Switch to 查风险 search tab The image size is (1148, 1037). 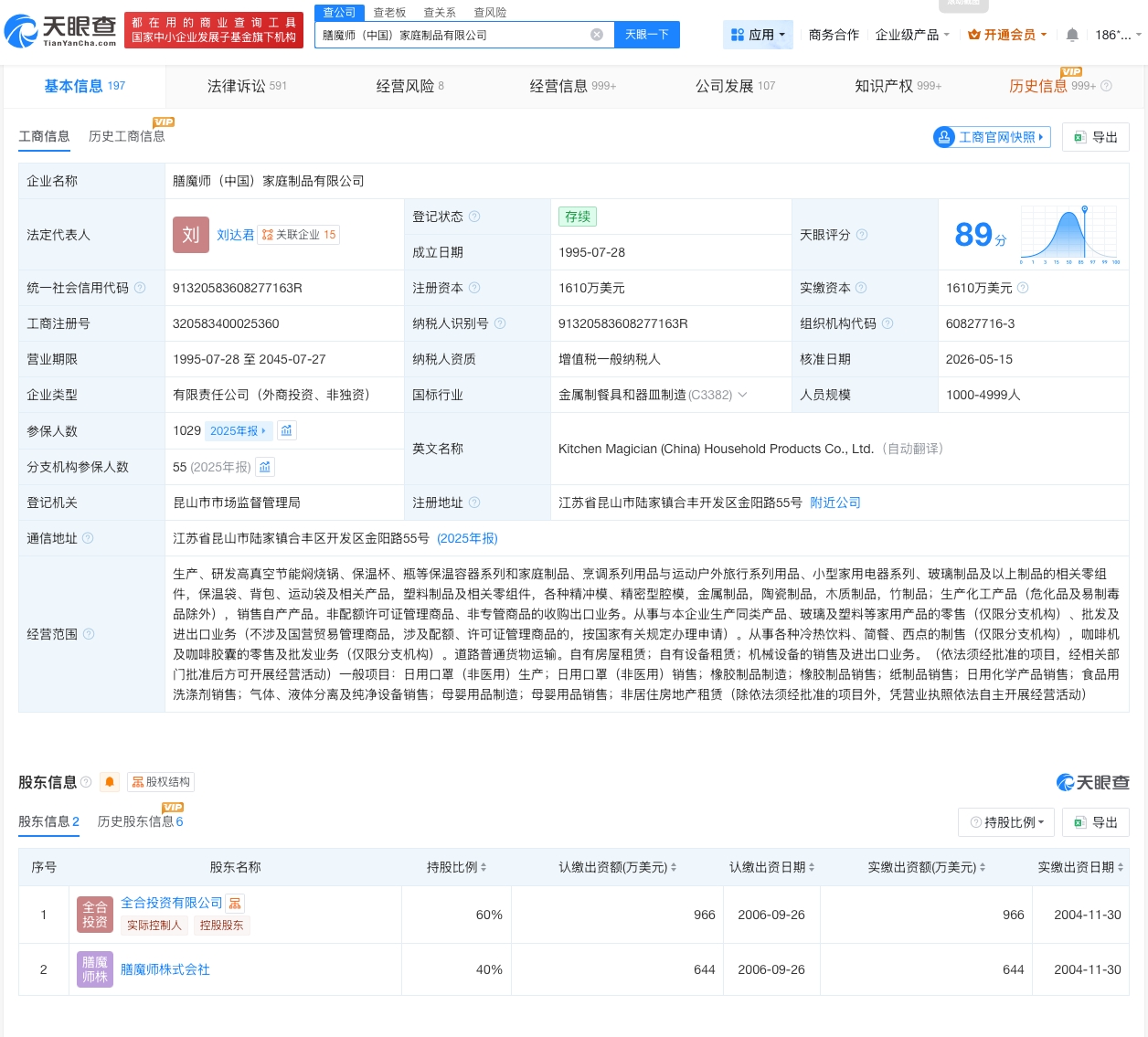(490, 12)
